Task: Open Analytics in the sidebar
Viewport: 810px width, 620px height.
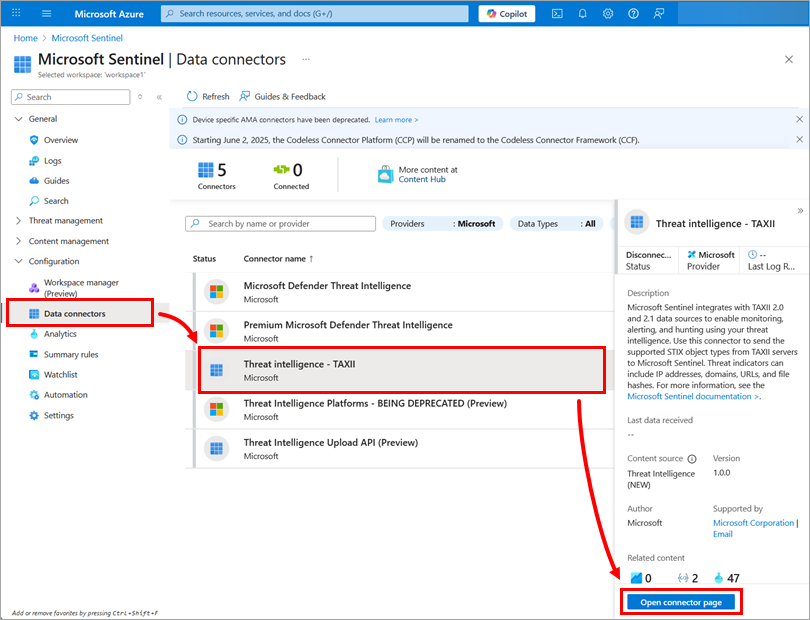Action: click(x=60, y=334)
